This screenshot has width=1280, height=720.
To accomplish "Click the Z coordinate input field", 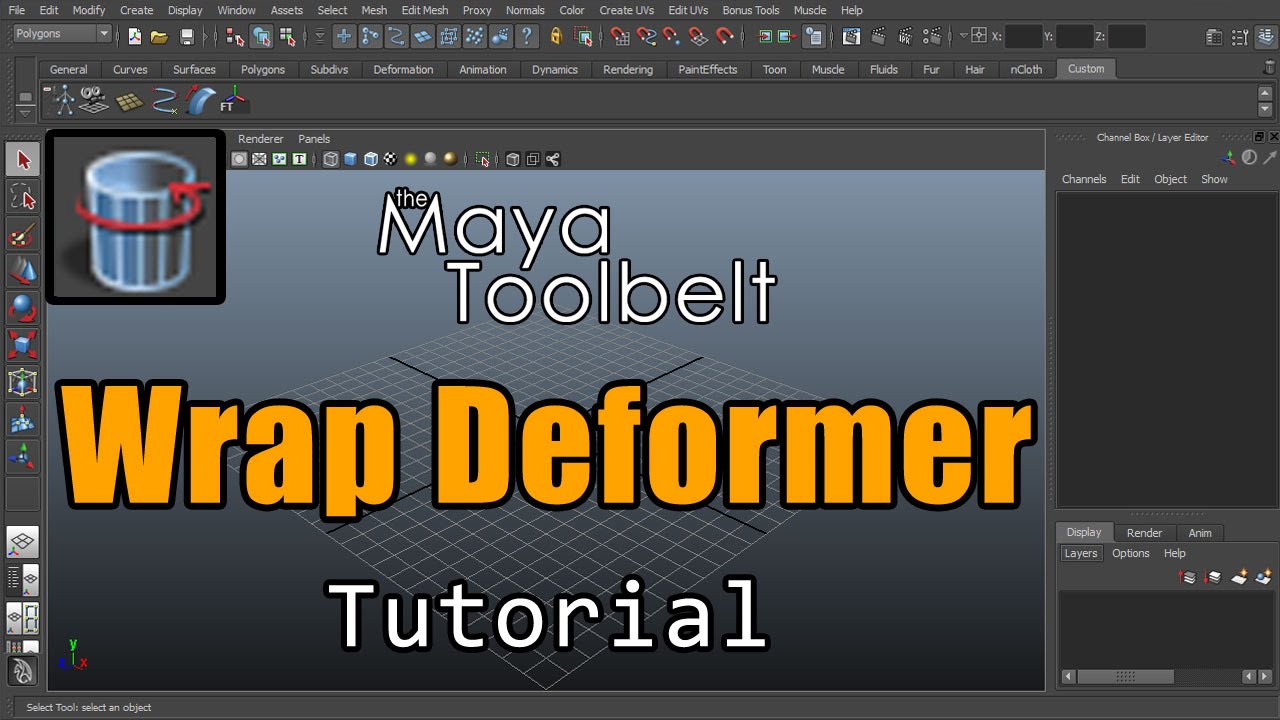I will click(1127, 37).
